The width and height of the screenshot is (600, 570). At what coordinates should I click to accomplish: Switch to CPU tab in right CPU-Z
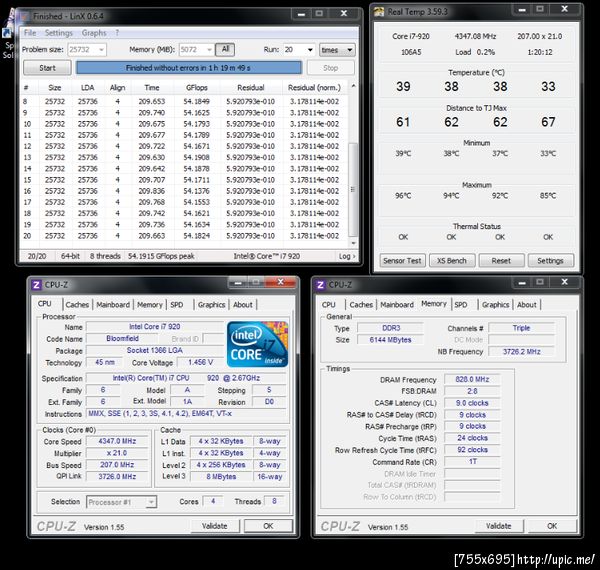tap(329, 305)
